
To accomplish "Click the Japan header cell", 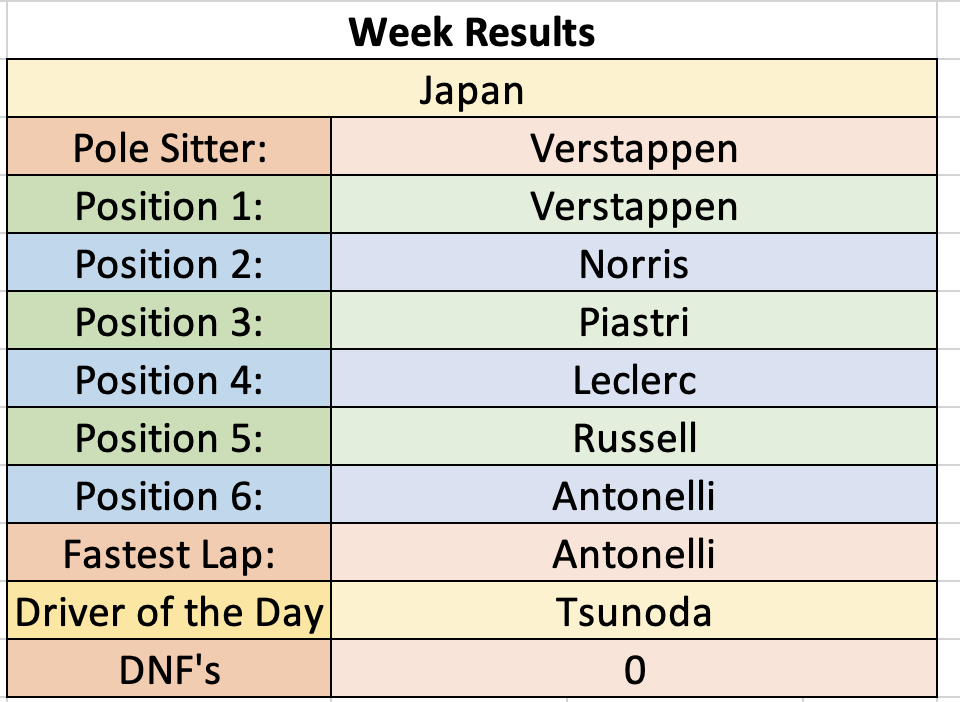I will pos(471,88).
